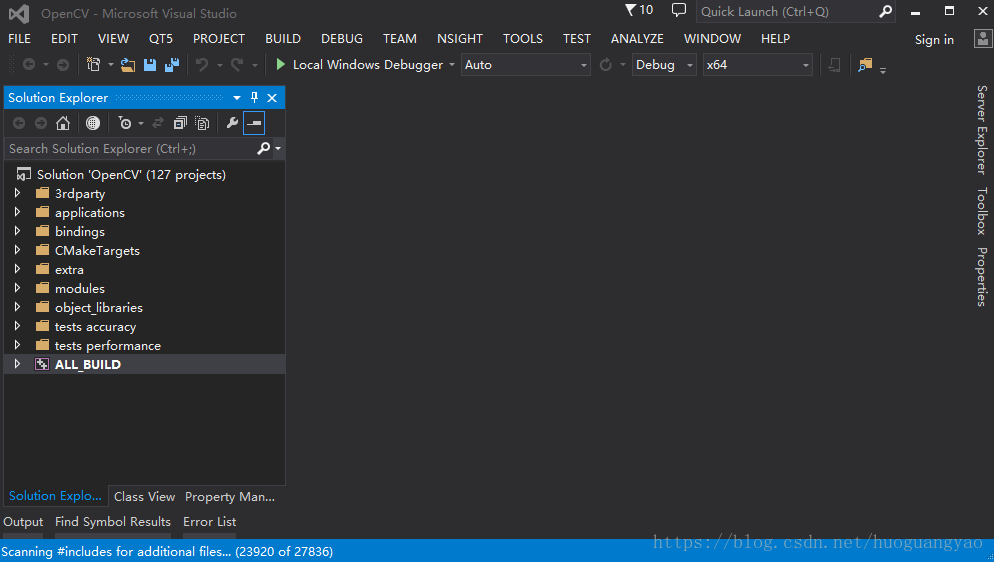Start the Local Windows Debugger
This screenshot has height=562, width=994.
(x=359, y=65)
